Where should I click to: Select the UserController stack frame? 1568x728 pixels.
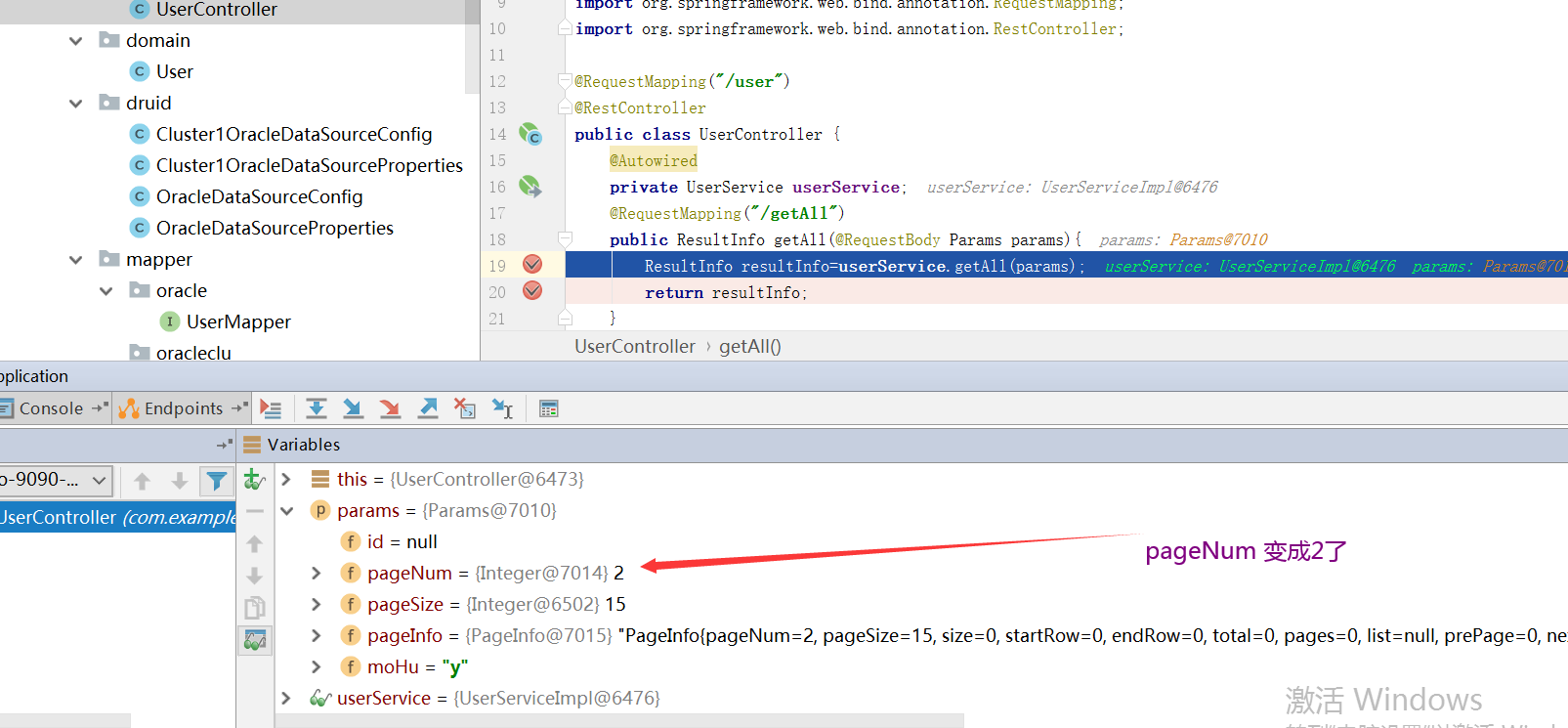117,517
